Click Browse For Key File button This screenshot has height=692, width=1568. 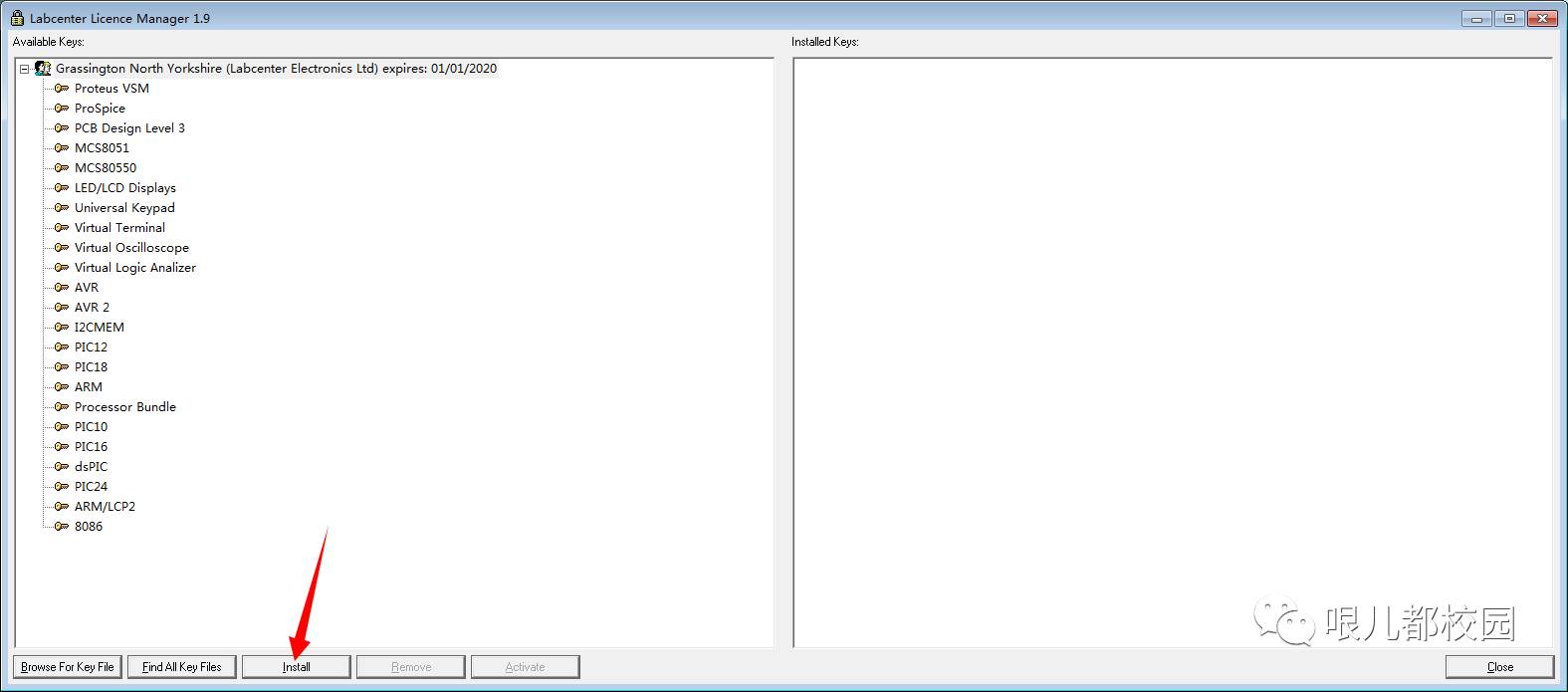68,667
